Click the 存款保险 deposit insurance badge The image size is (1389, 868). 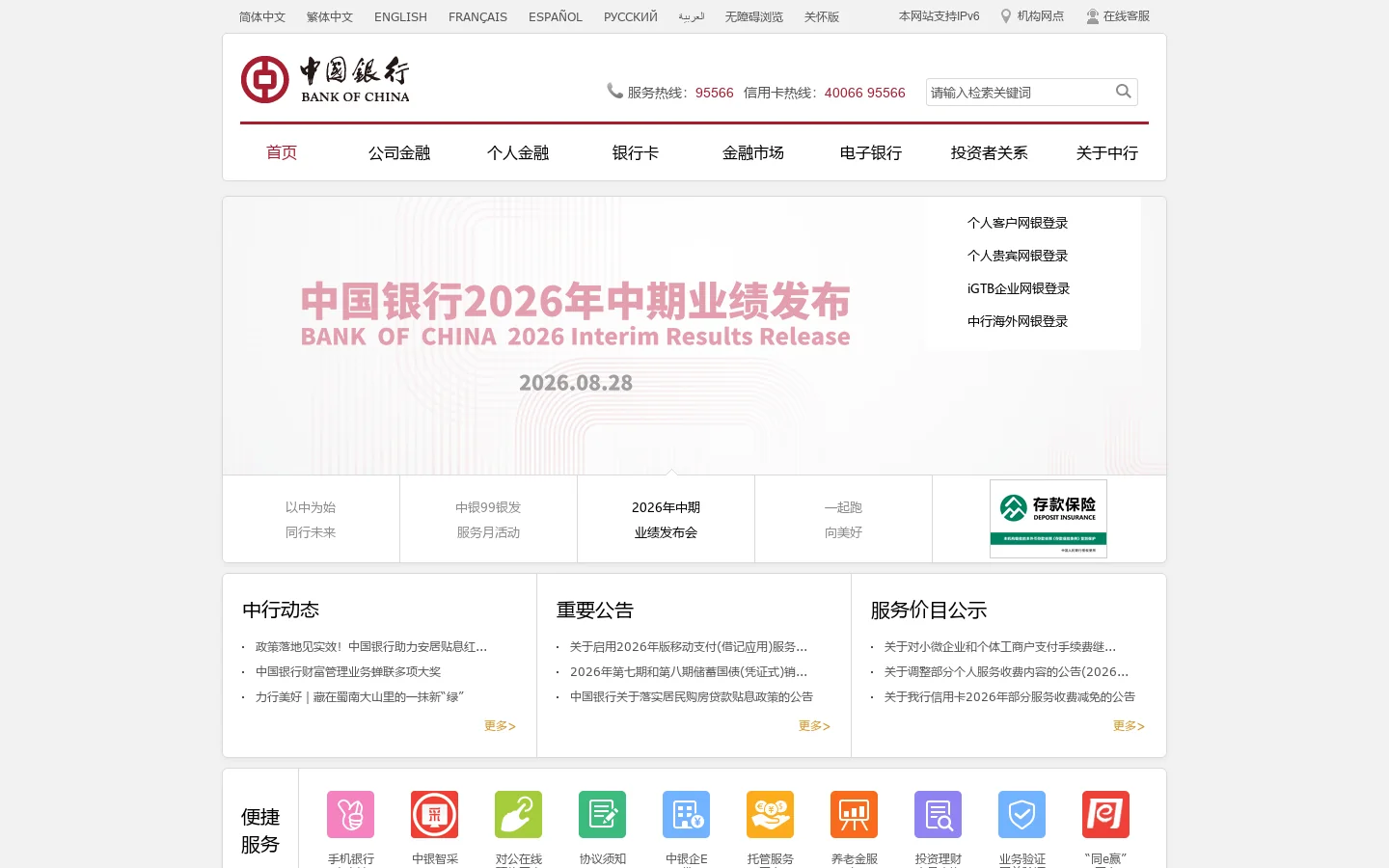click(x=1049, y=519)
